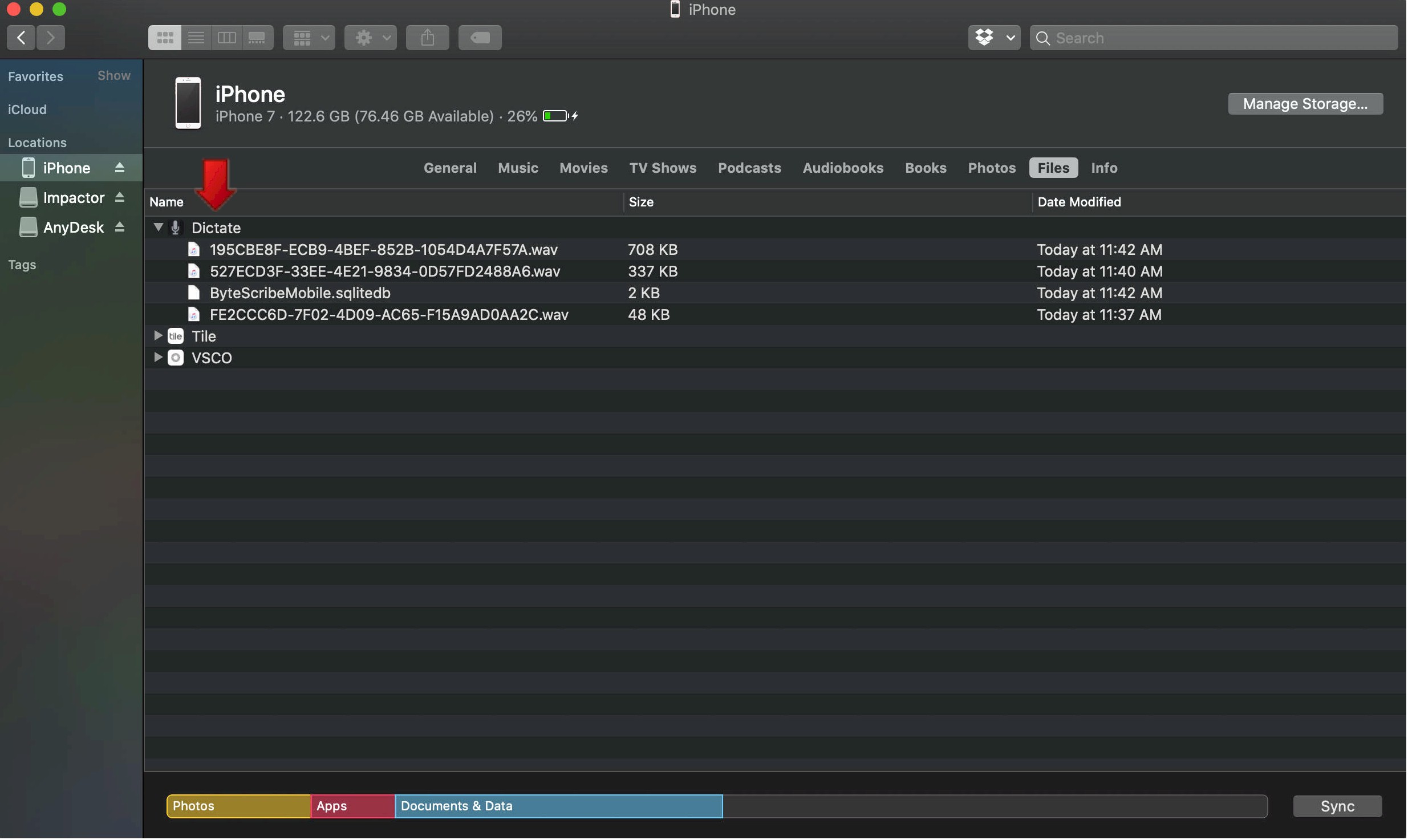This screenshot has width=1408, height=840.
Task: Open the Movies tab
Action: tap(583, 168)
